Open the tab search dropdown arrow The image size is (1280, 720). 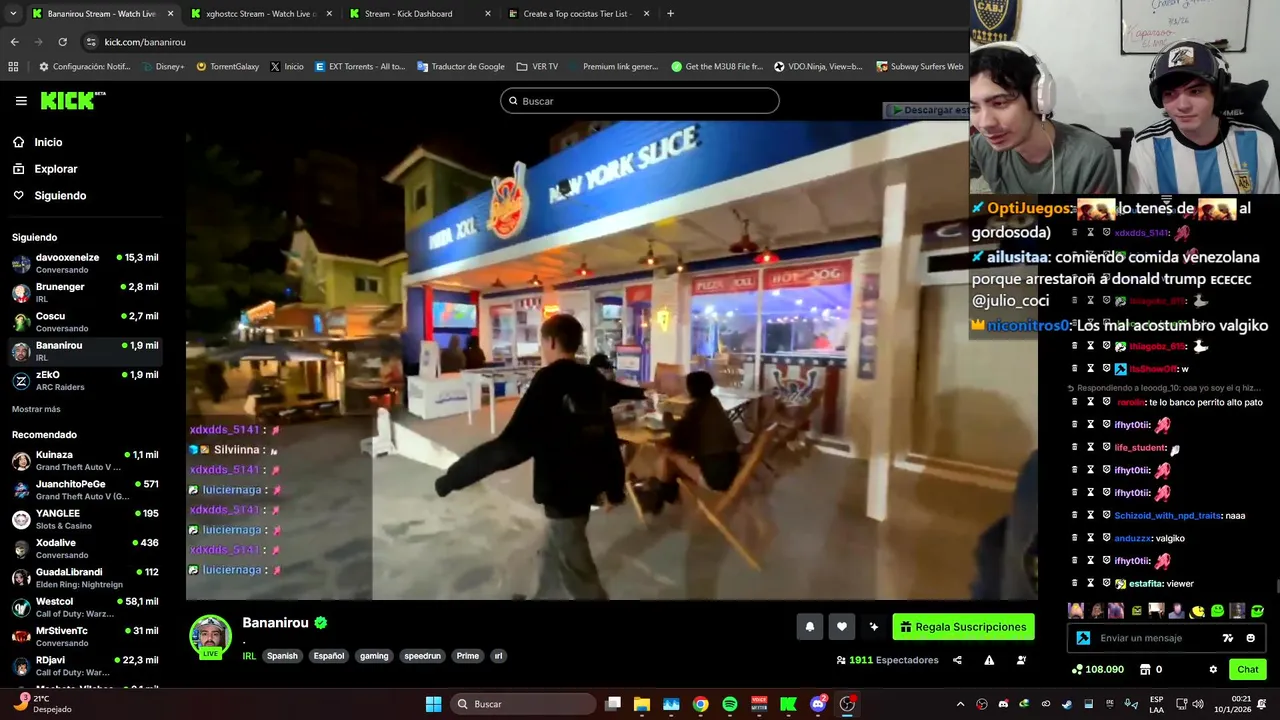(x=14, y=14)
